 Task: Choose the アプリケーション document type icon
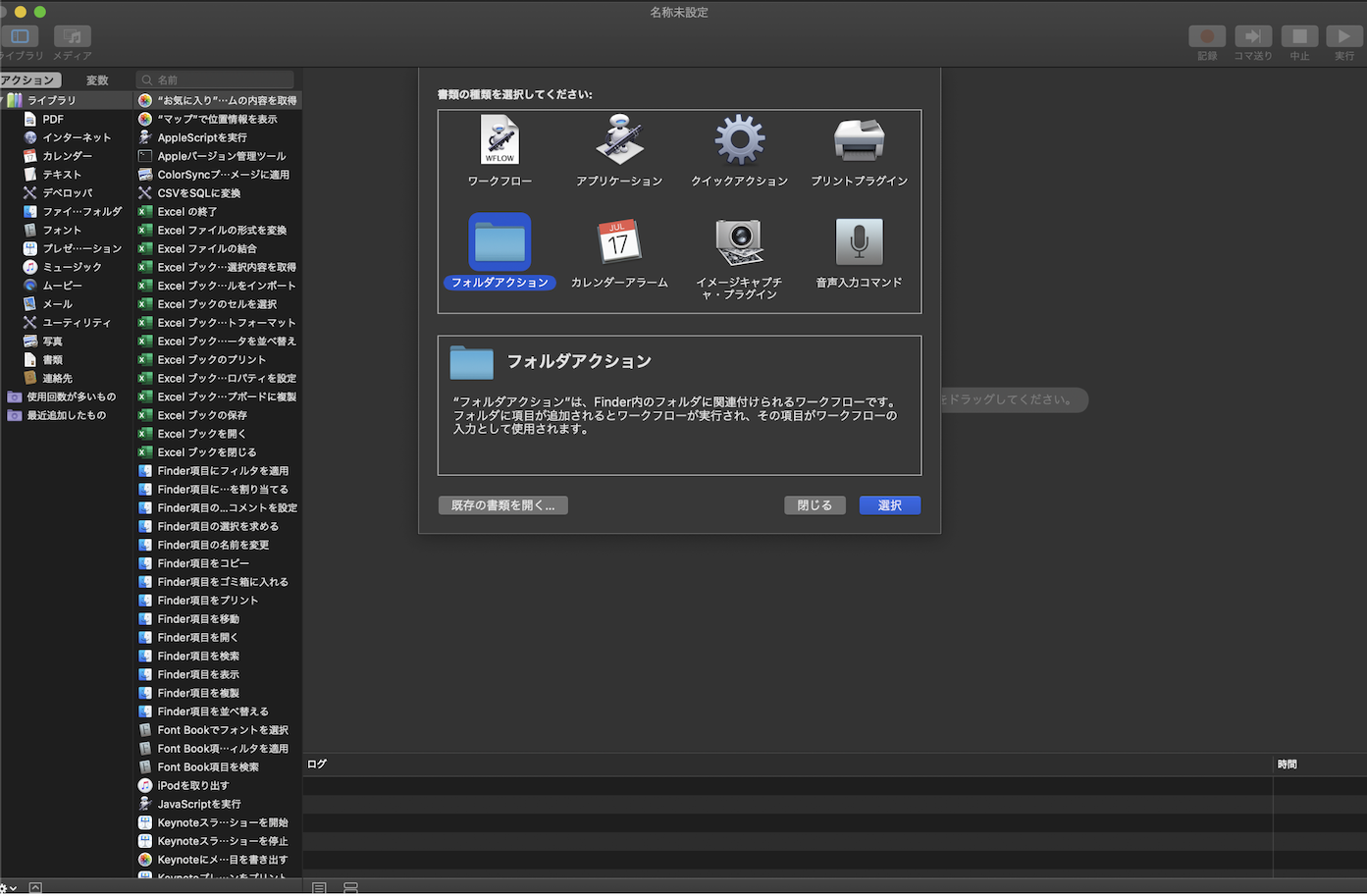click(x=619, y=140)
